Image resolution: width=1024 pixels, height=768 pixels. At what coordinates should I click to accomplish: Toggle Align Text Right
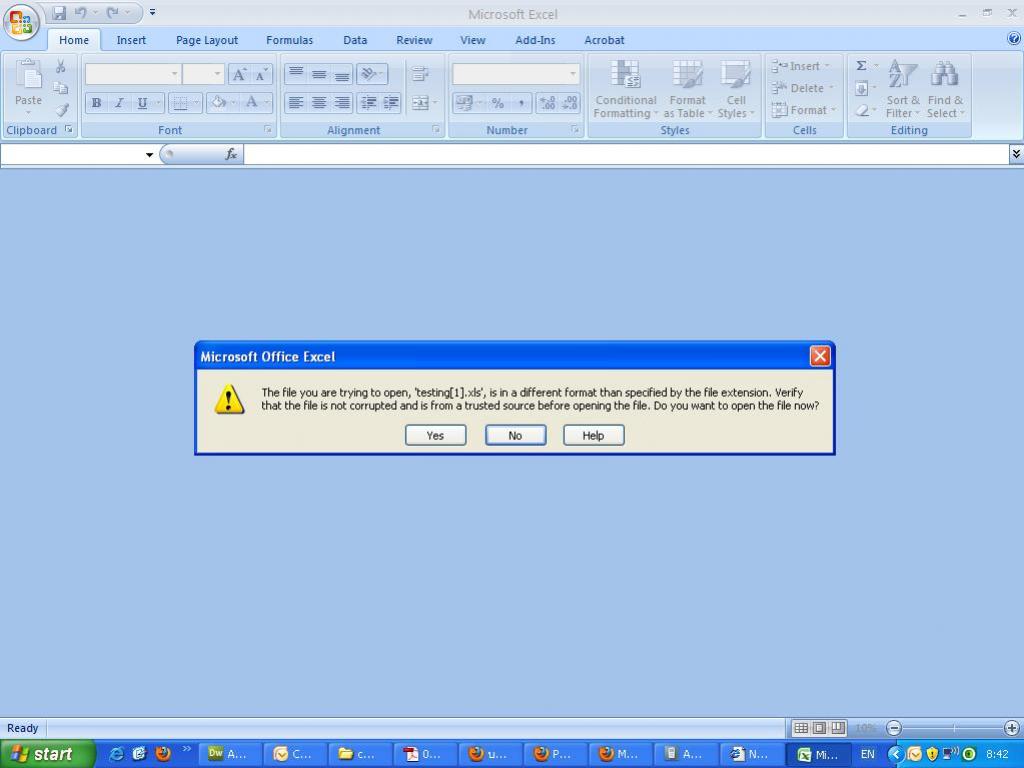[x=342, y=103]
